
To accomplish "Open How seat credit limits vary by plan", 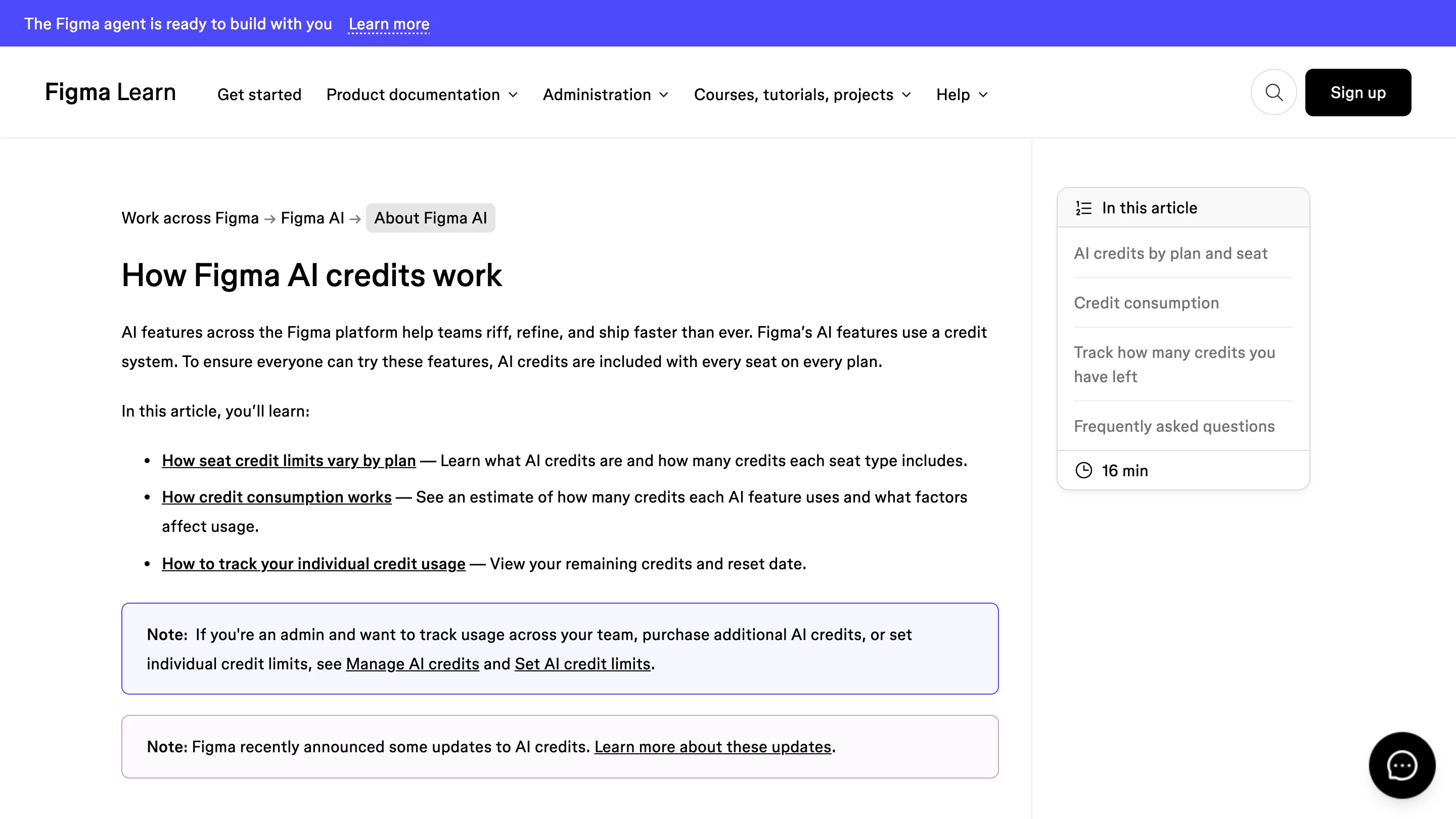I will (289, 461).
